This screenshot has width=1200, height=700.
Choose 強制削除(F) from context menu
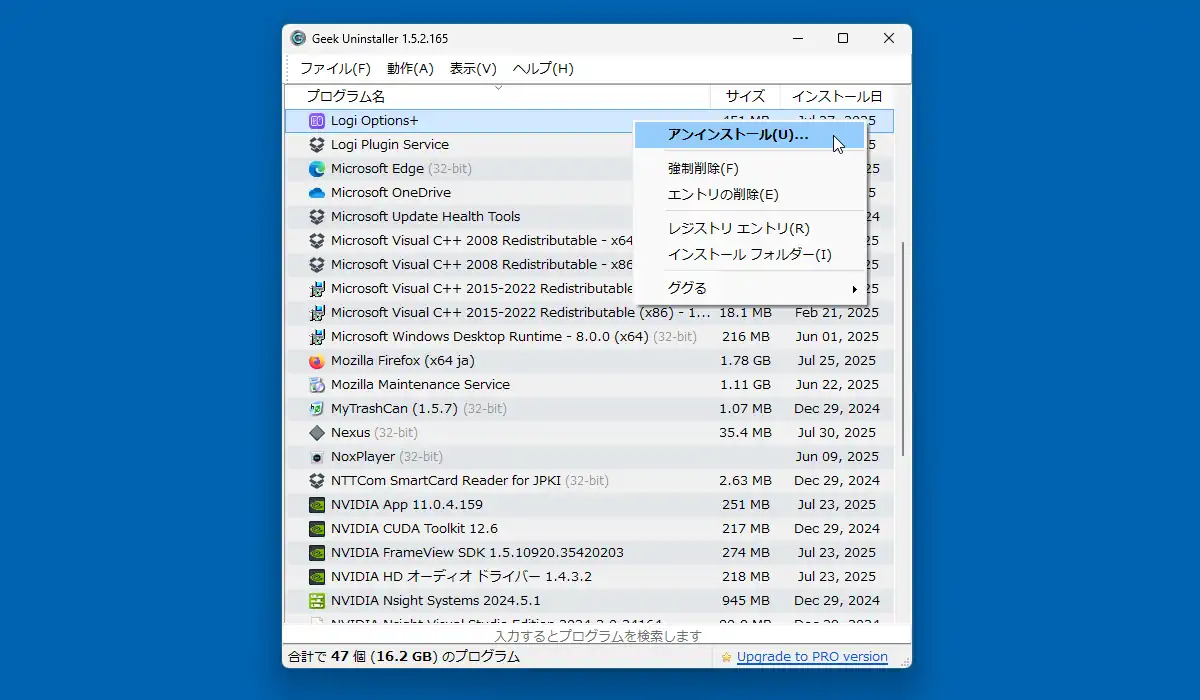750,169
